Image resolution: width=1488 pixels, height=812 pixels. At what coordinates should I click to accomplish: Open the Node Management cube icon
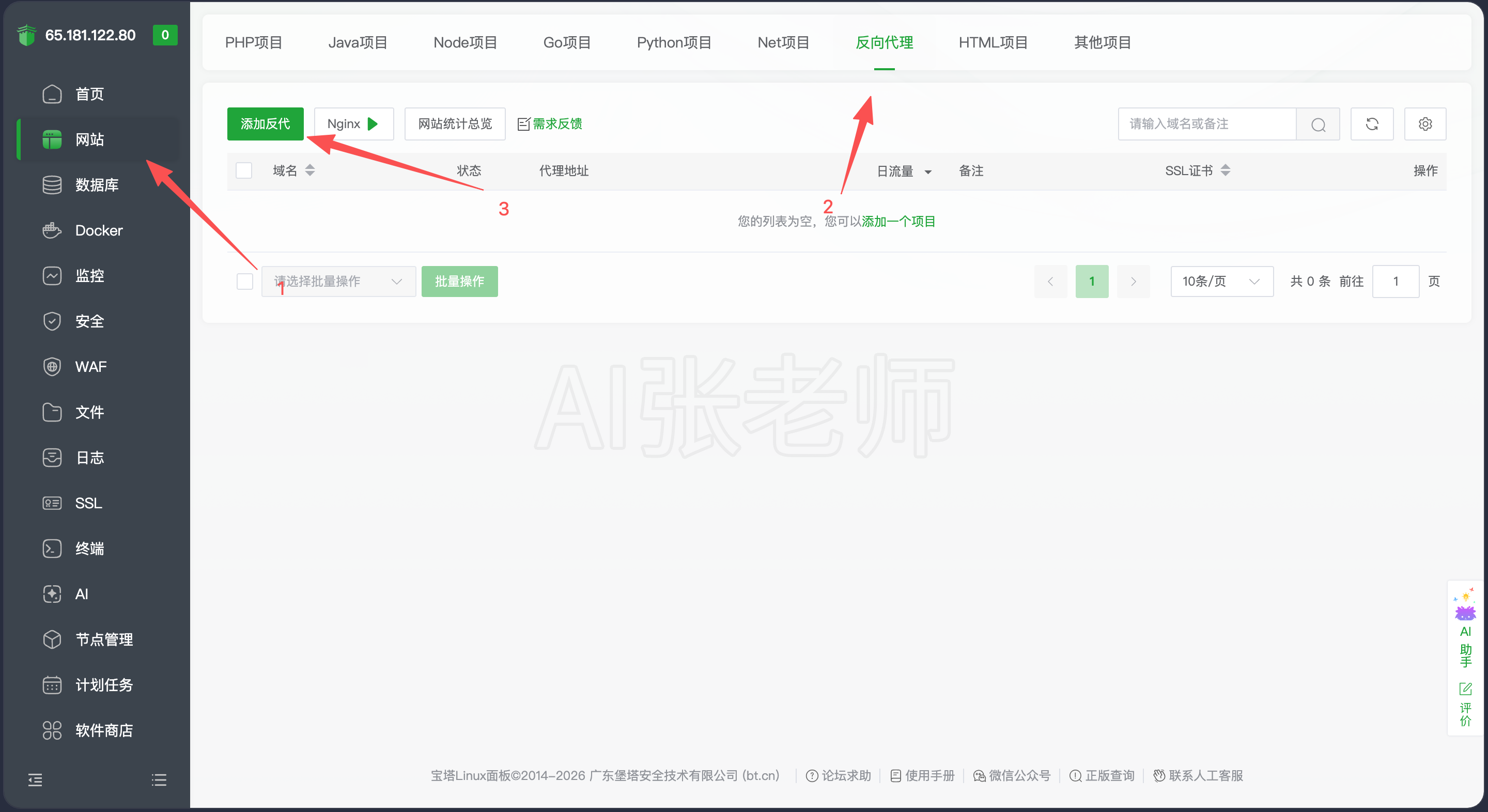click(52, 639)
